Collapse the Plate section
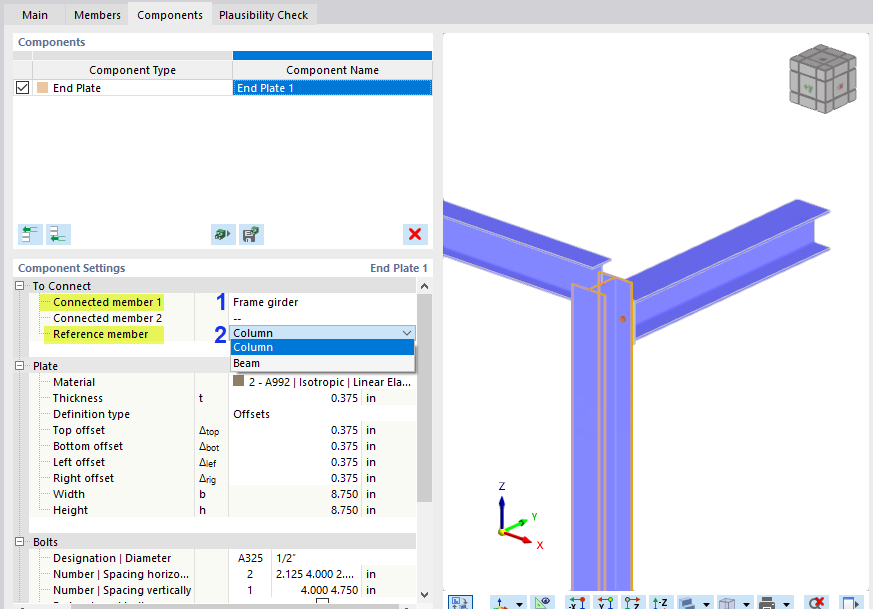This screenshot has width=873, height=609. click(19, 366)
